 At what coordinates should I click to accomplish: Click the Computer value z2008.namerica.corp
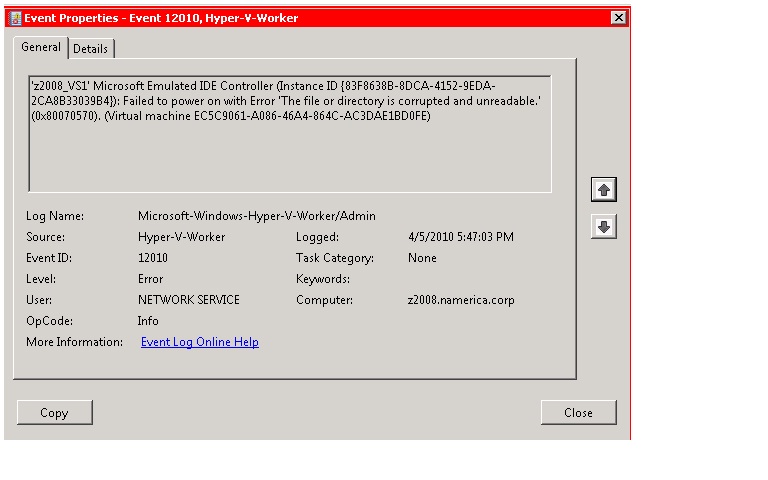pyautogui.click(x=461, y=300)
